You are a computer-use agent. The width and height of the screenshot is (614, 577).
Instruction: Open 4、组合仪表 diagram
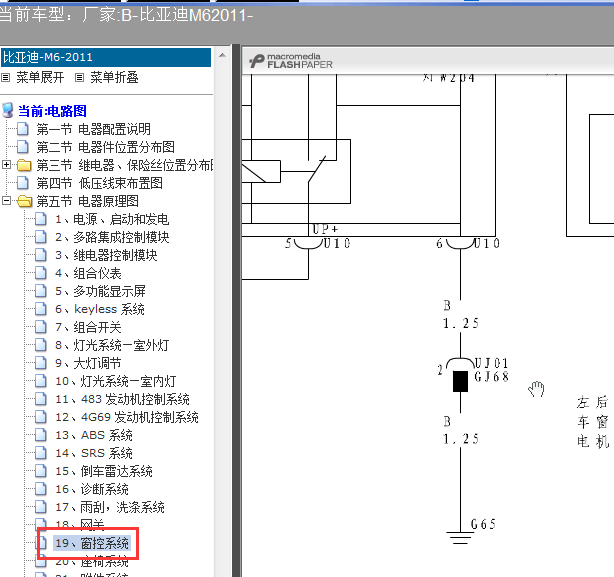88,273
